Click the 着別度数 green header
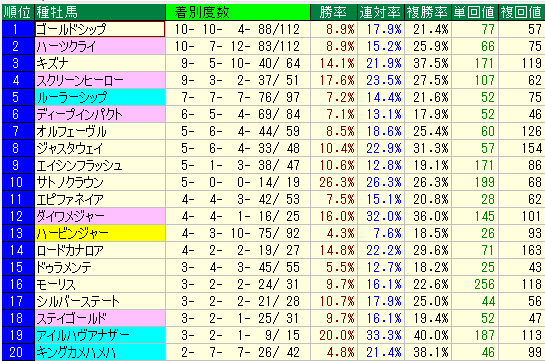Screen dimensions: 545x361 click(238, 13)
